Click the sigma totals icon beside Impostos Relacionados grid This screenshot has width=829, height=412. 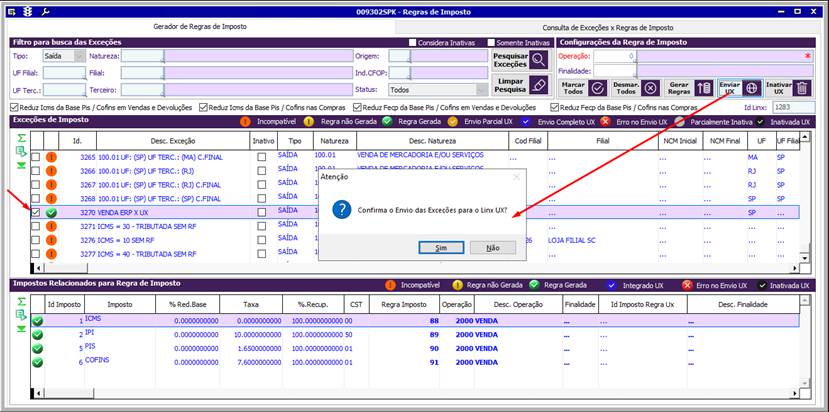[21, 302]
